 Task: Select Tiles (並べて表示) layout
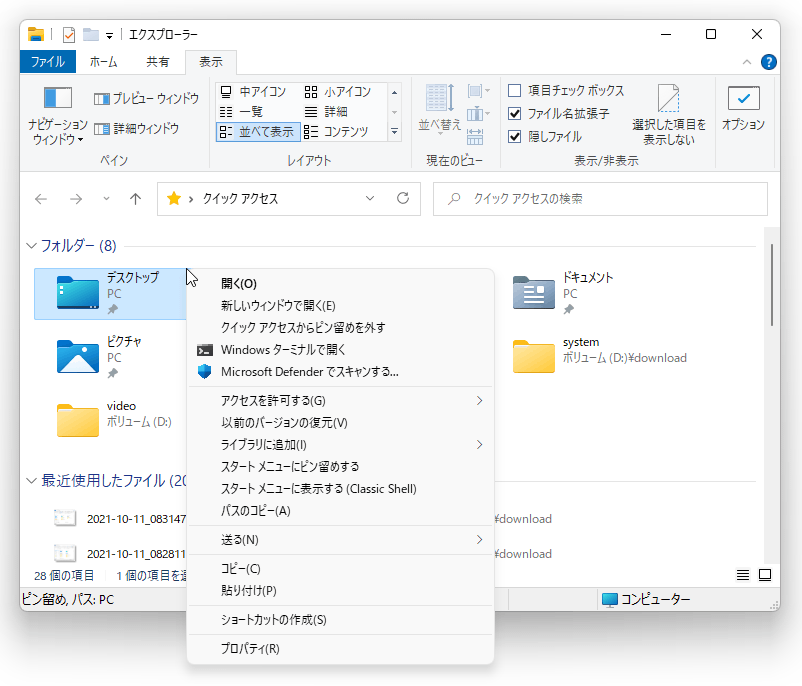(258, 131)
